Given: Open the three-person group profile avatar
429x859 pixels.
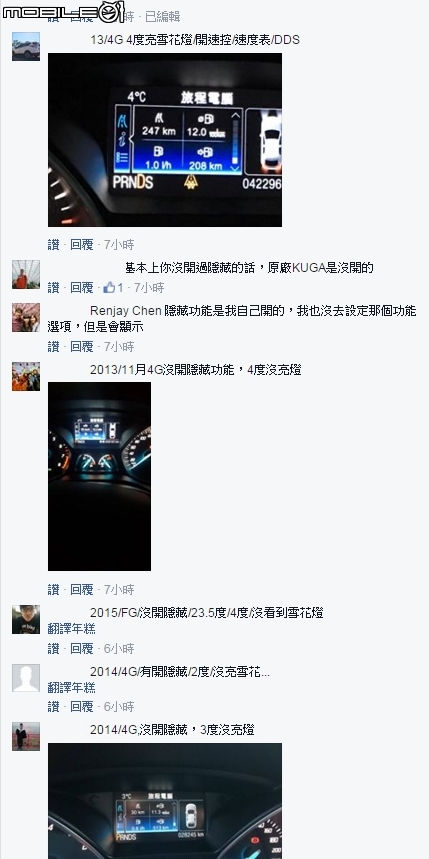Looking at the screenshot, I should (26, 317).
